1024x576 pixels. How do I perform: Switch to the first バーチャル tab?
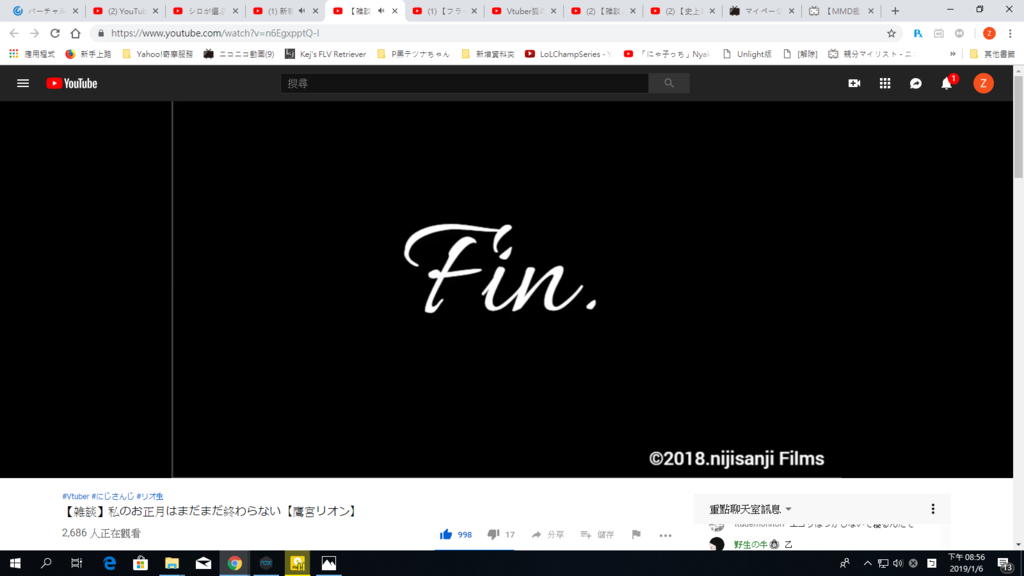tap(44, 10)
